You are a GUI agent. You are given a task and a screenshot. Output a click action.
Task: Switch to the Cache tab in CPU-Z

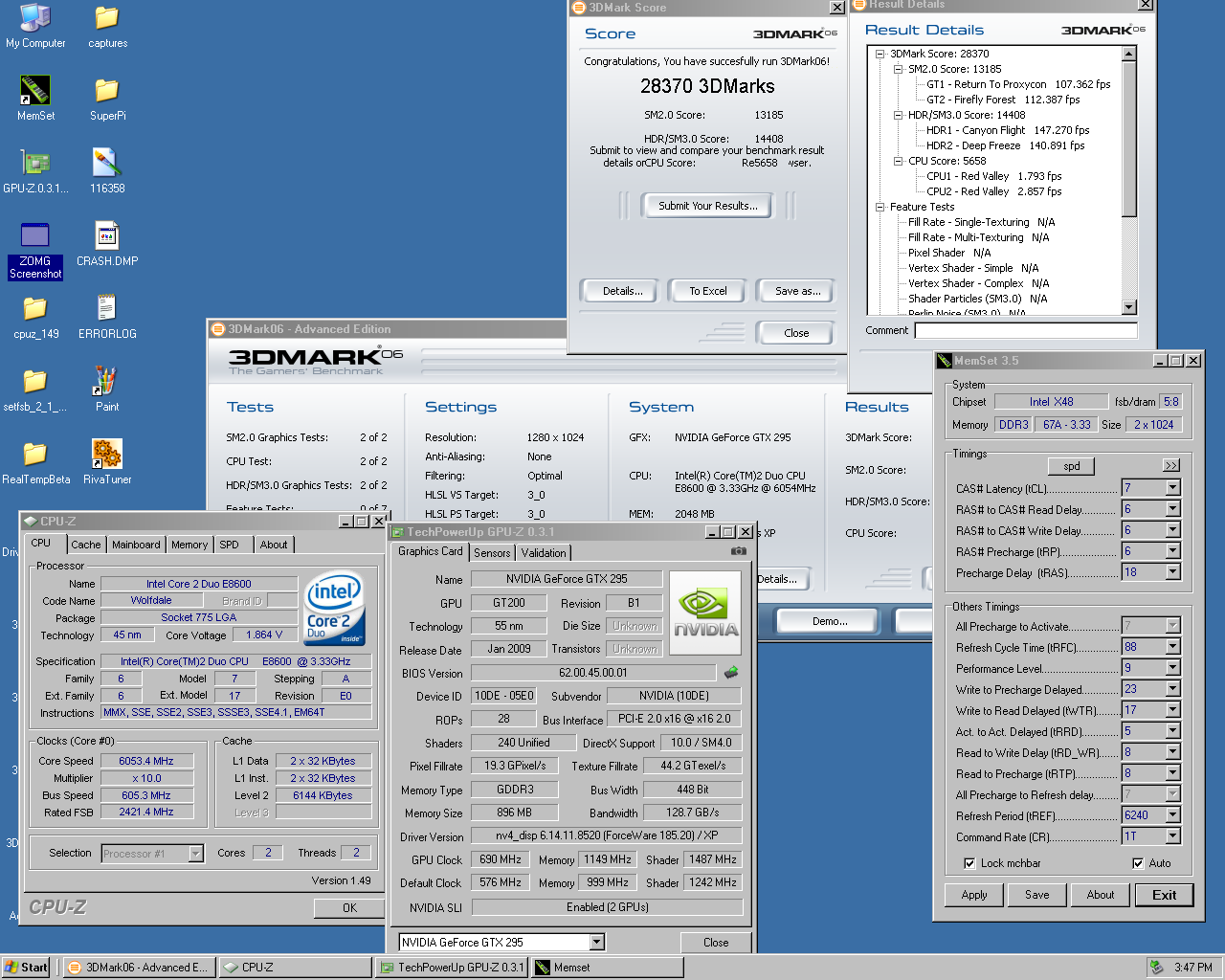pyautogui.click(x=85, y=545)
